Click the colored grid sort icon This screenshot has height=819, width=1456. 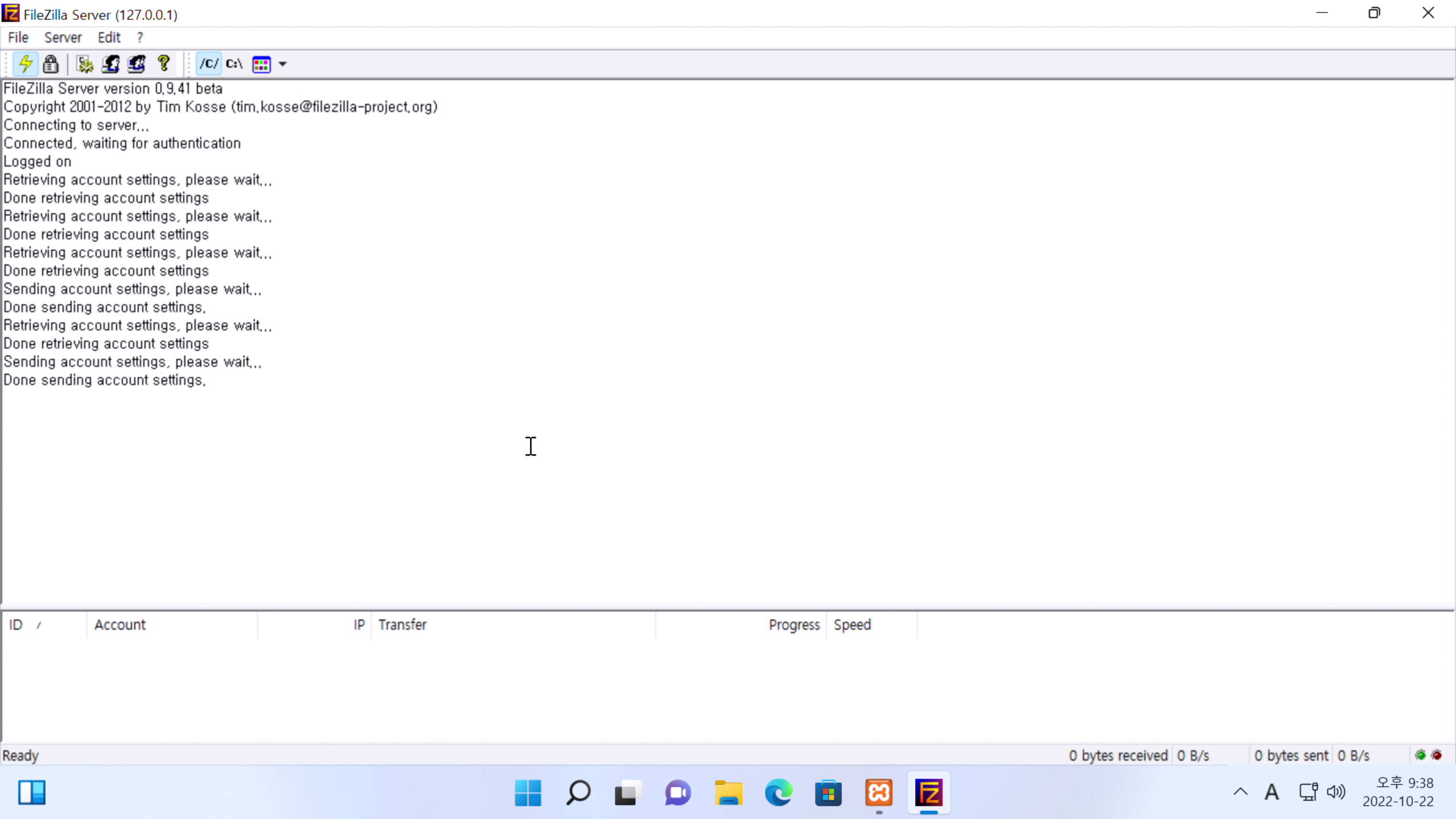[x=262, y=64]
